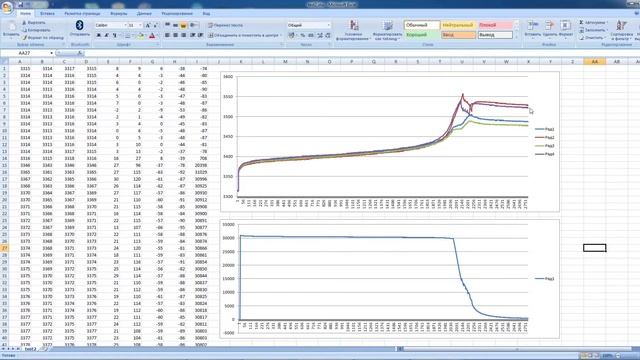This screenshot has width=640, height=360.
Task: Switch to the Вставка ribbon tab
Action: point(47,13)
